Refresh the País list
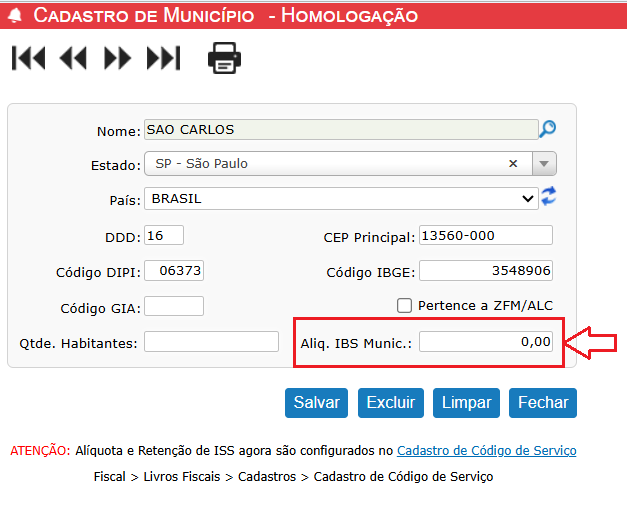Screen dimensions: 627x516 pos(548,197)
